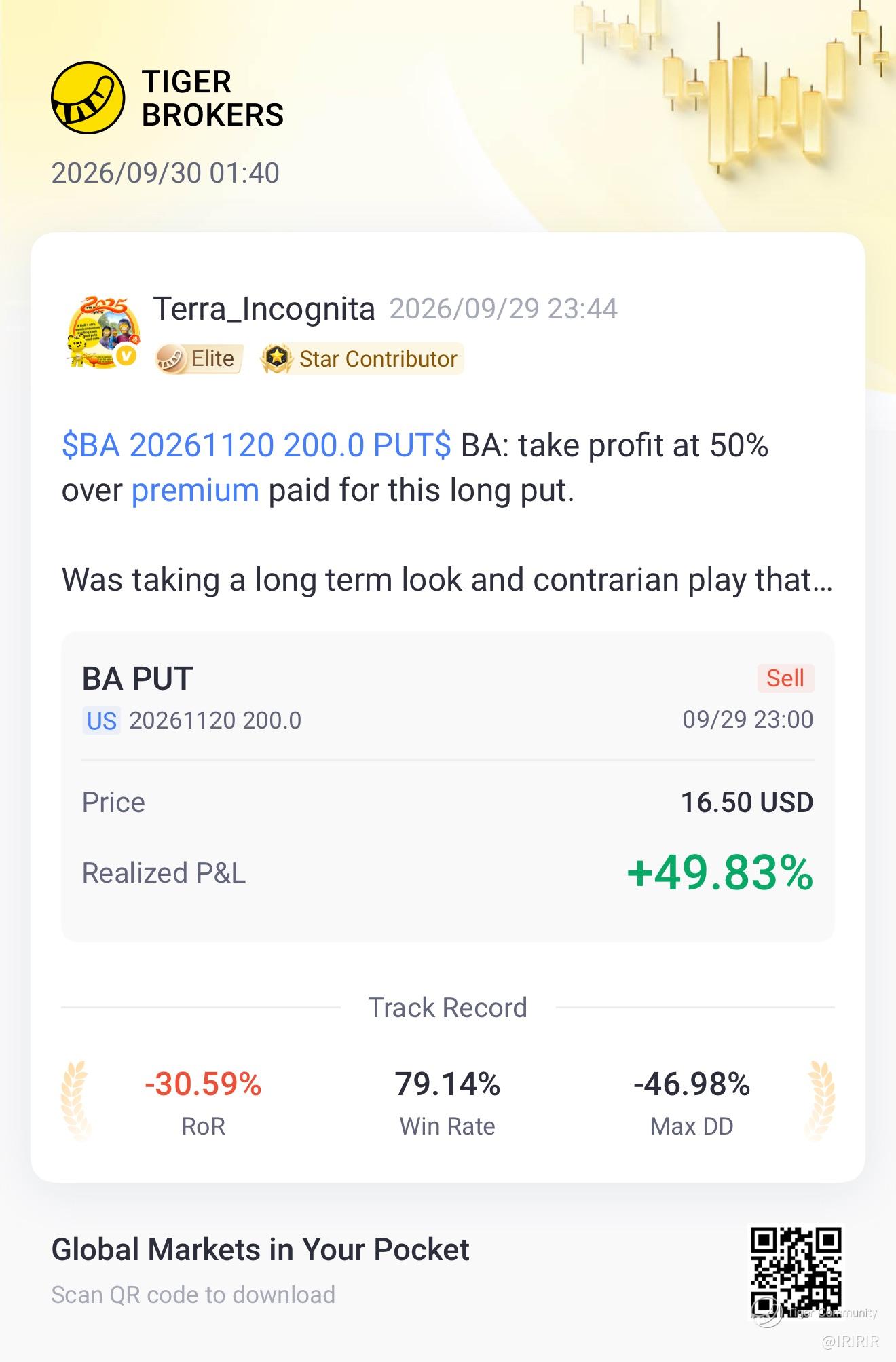This screenshot has width=896, height=1362.
Task: Click the Star Contributor badge
Action: [362, 358]
